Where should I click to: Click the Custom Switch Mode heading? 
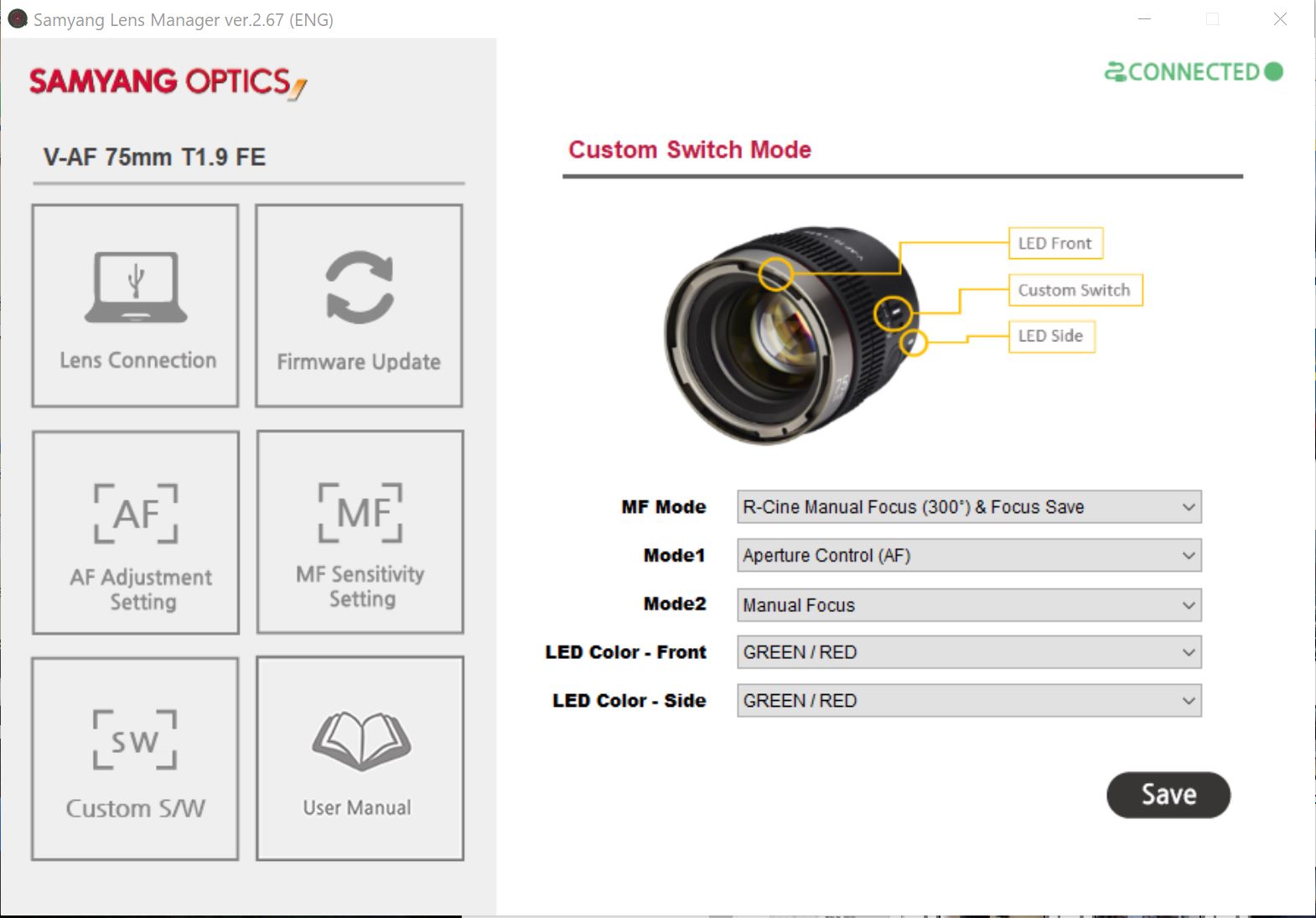coord(689,150)
